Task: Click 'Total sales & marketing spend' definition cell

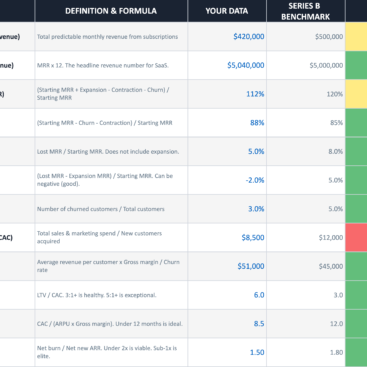Action: 111,238
